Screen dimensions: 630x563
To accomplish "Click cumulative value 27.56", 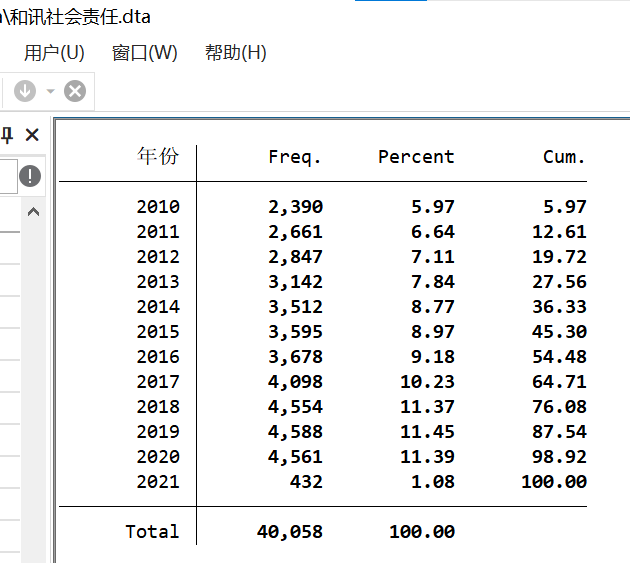I will click(x=560, y=282).
